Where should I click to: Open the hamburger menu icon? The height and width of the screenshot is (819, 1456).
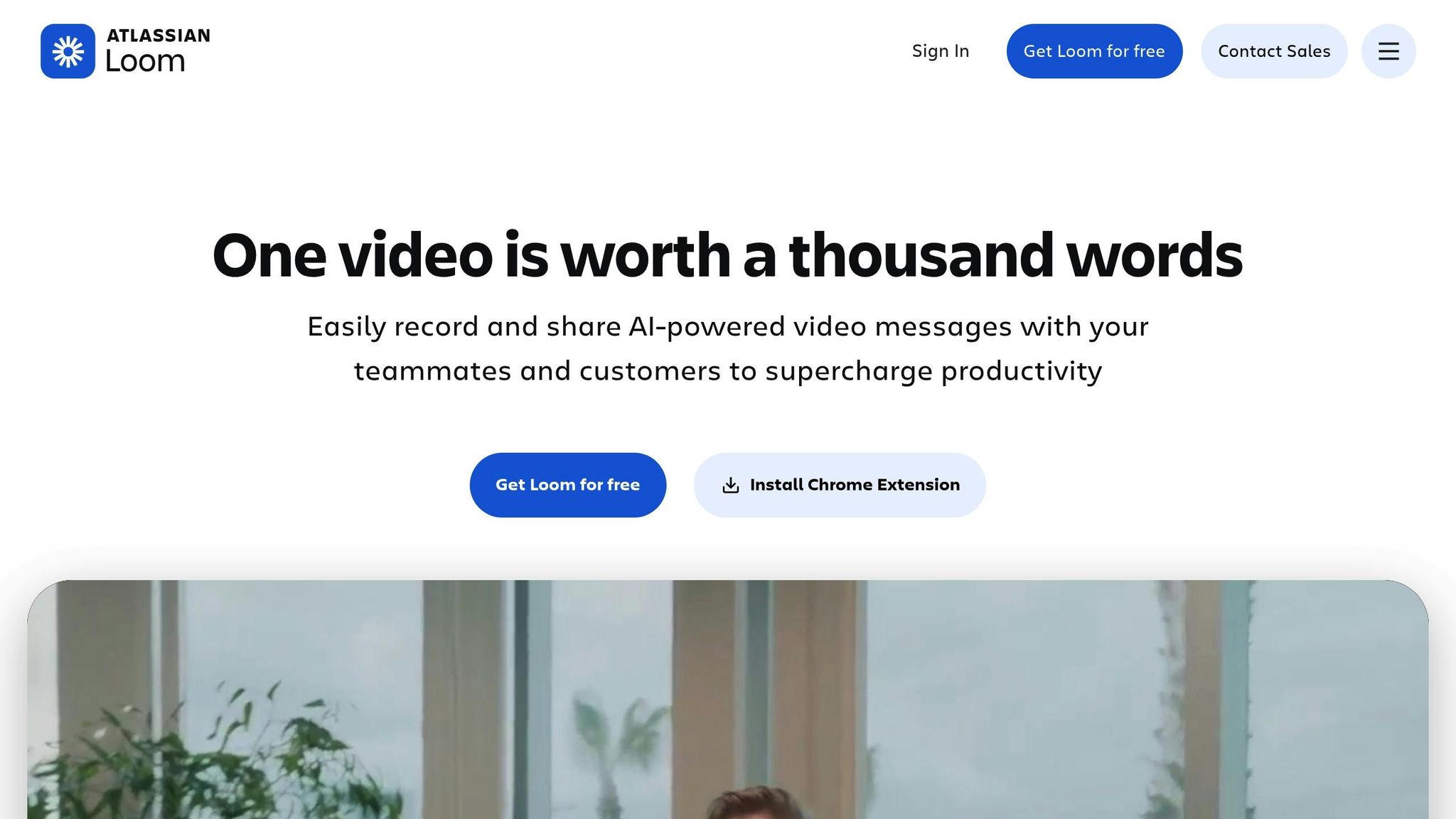pos(1388,51)
